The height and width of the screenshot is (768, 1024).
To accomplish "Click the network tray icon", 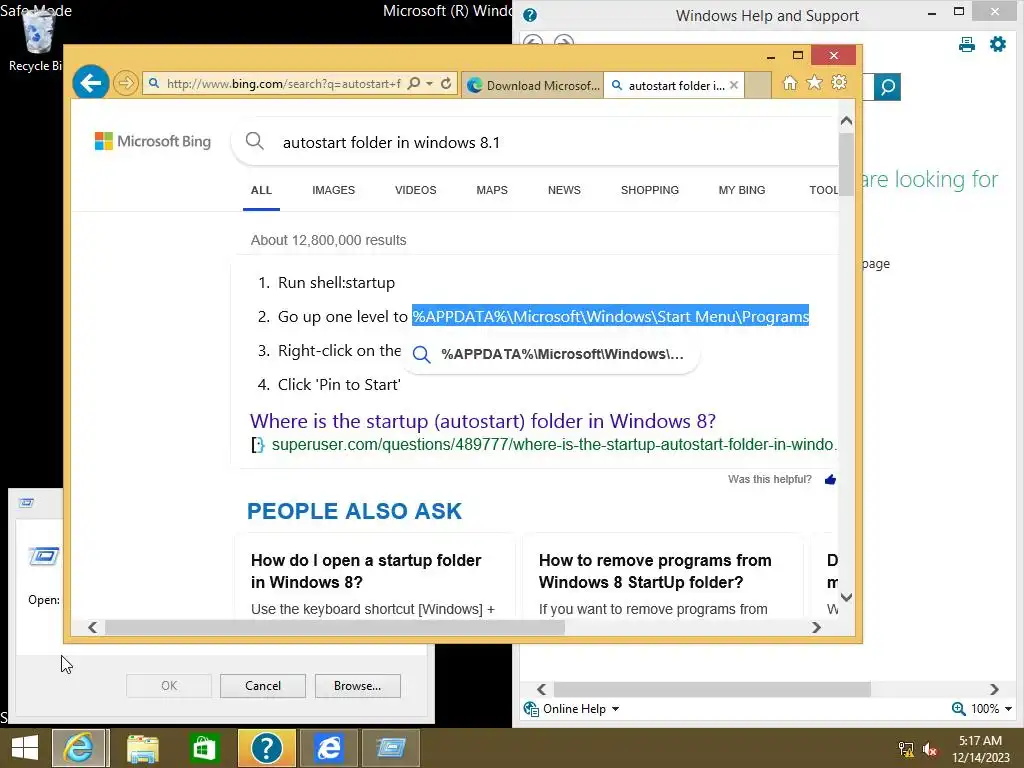I will tap(906, 749).
